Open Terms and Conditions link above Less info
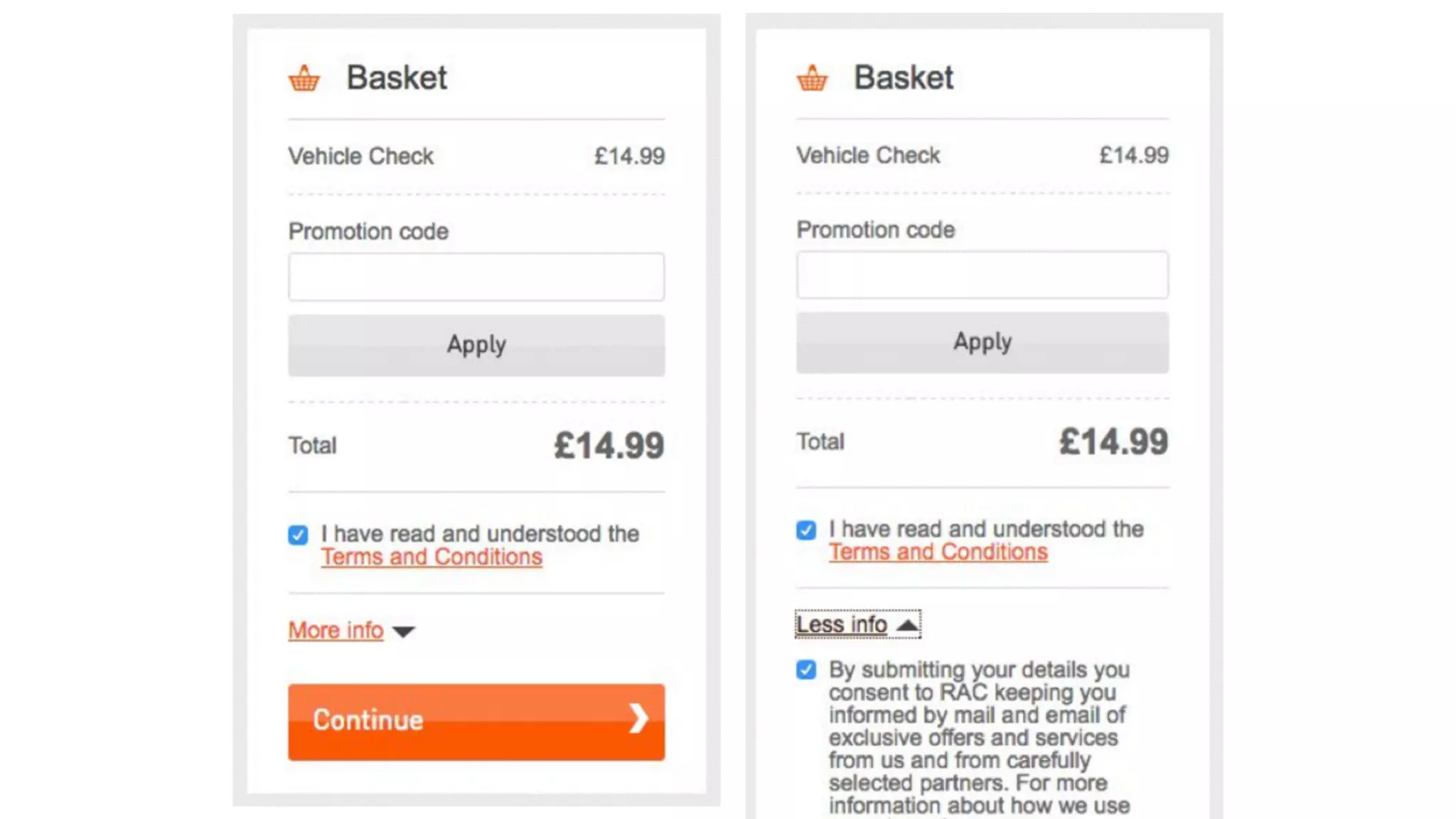Screen dimensions: 1456x819 point(938,552)
